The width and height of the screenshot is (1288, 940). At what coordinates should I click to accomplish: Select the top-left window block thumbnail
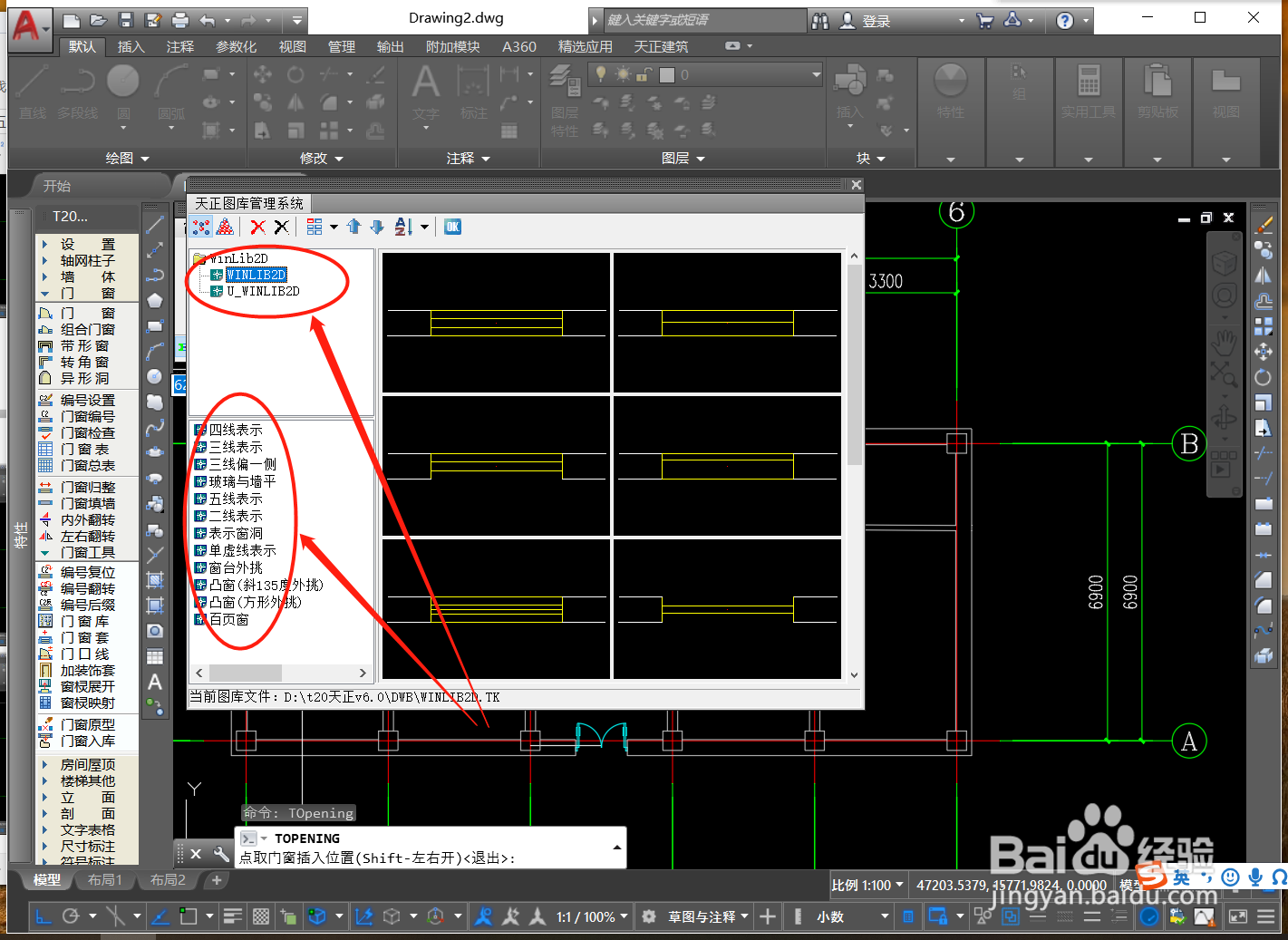pos(496,322)
